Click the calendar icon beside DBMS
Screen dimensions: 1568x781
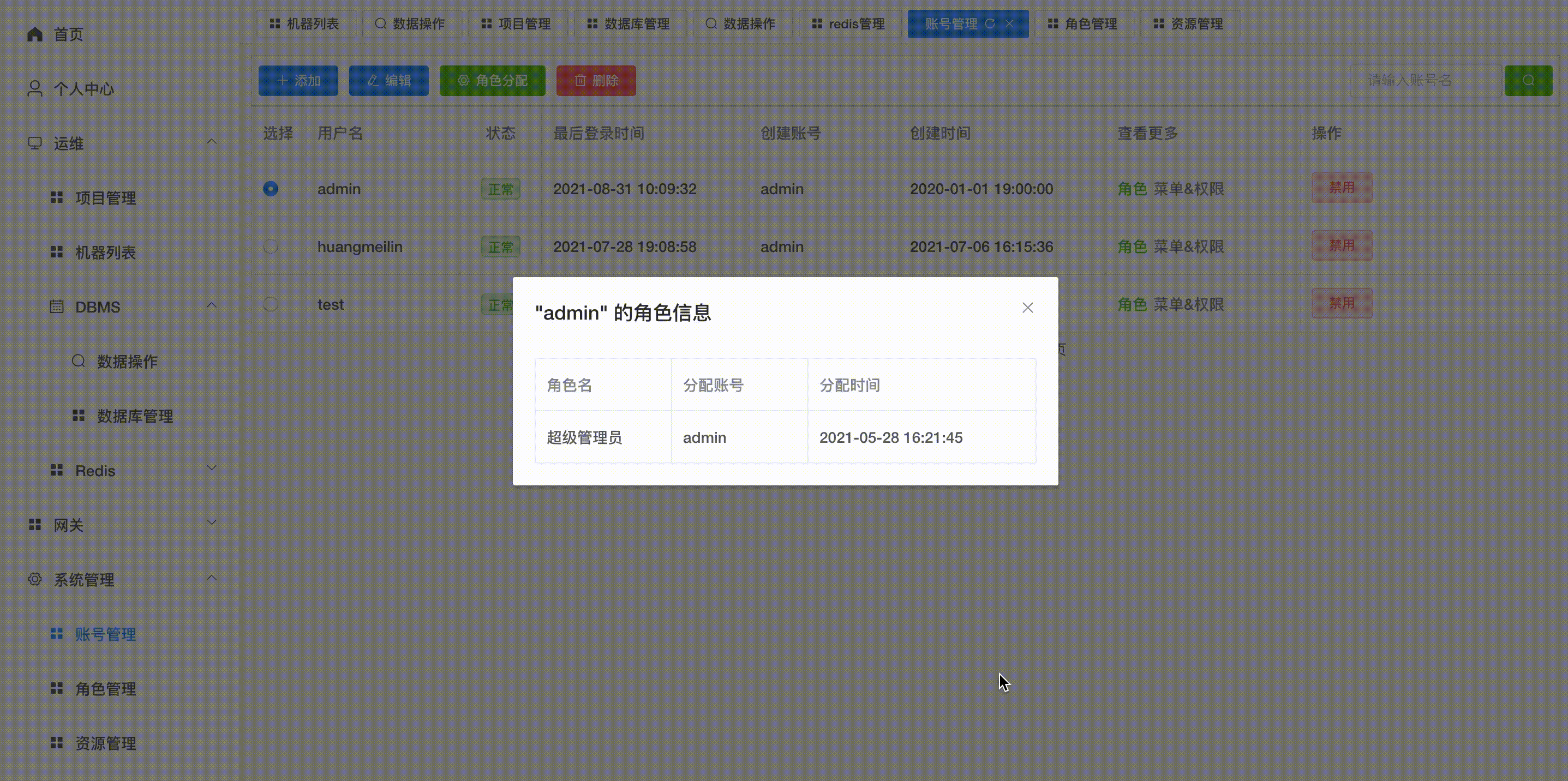tap(56, 306)
